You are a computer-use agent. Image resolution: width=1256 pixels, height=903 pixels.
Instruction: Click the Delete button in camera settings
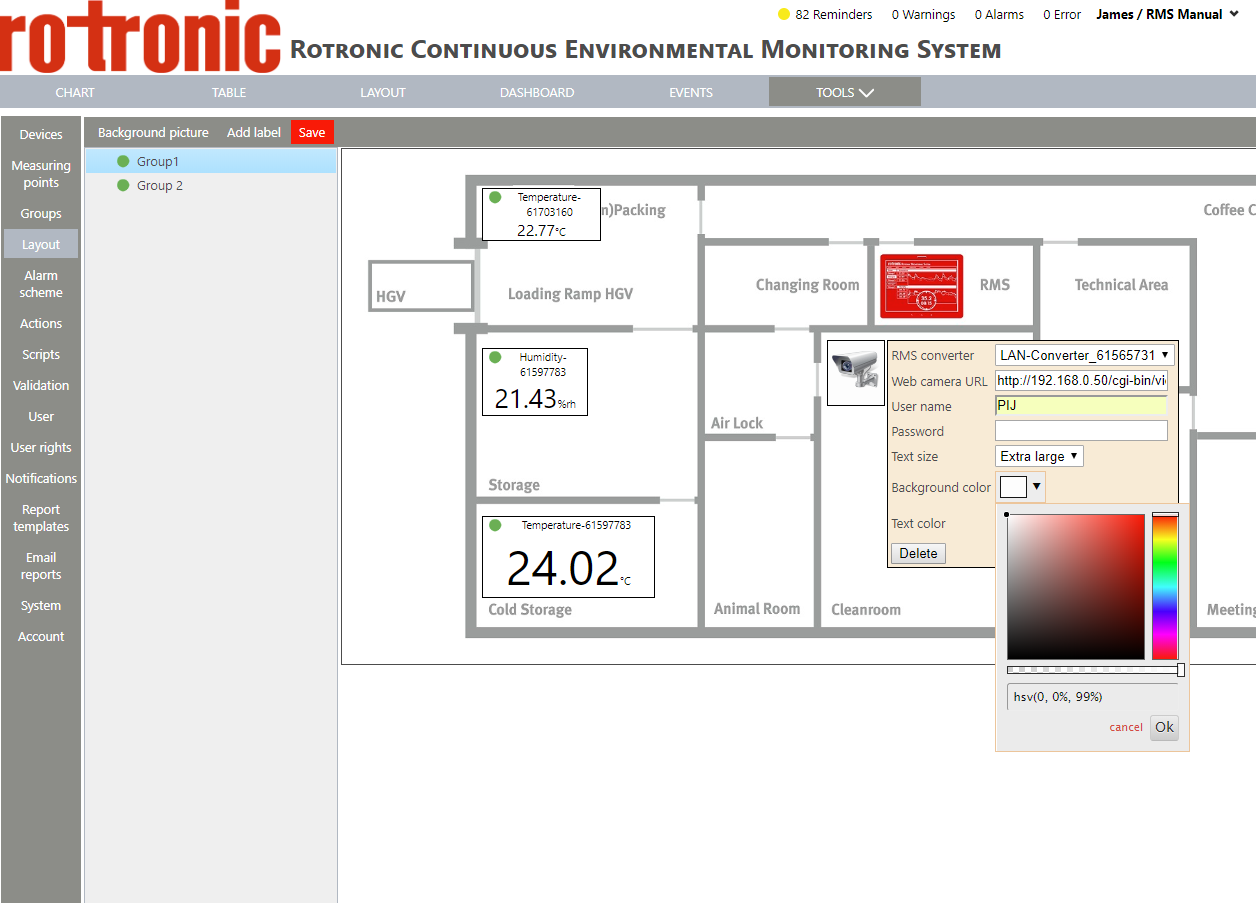point(918,553)
